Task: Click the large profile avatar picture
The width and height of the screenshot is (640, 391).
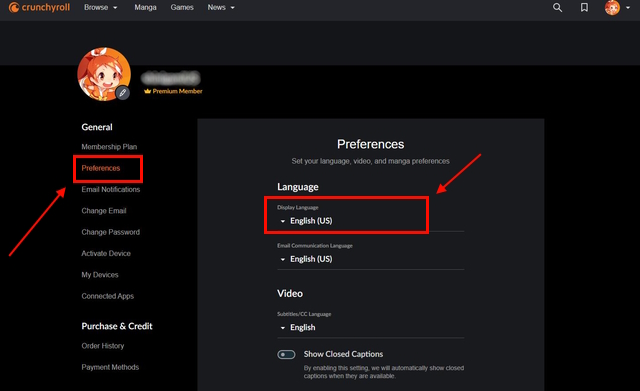Action: pyautogui.click(x=104, y=74)
